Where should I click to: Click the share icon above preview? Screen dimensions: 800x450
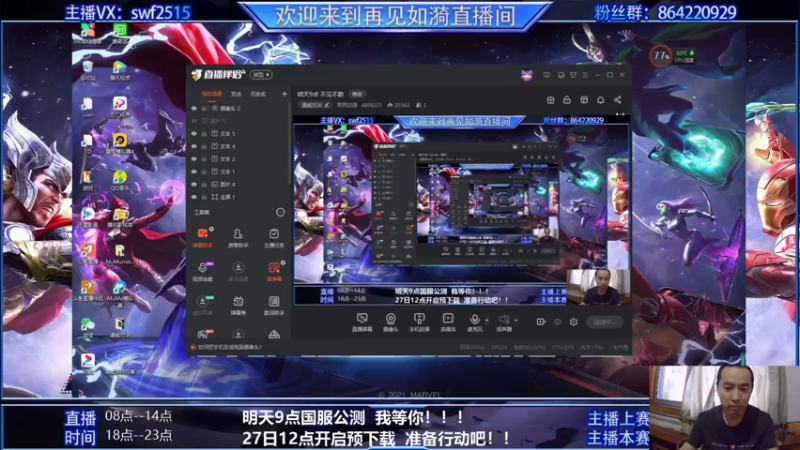[617, 100]
